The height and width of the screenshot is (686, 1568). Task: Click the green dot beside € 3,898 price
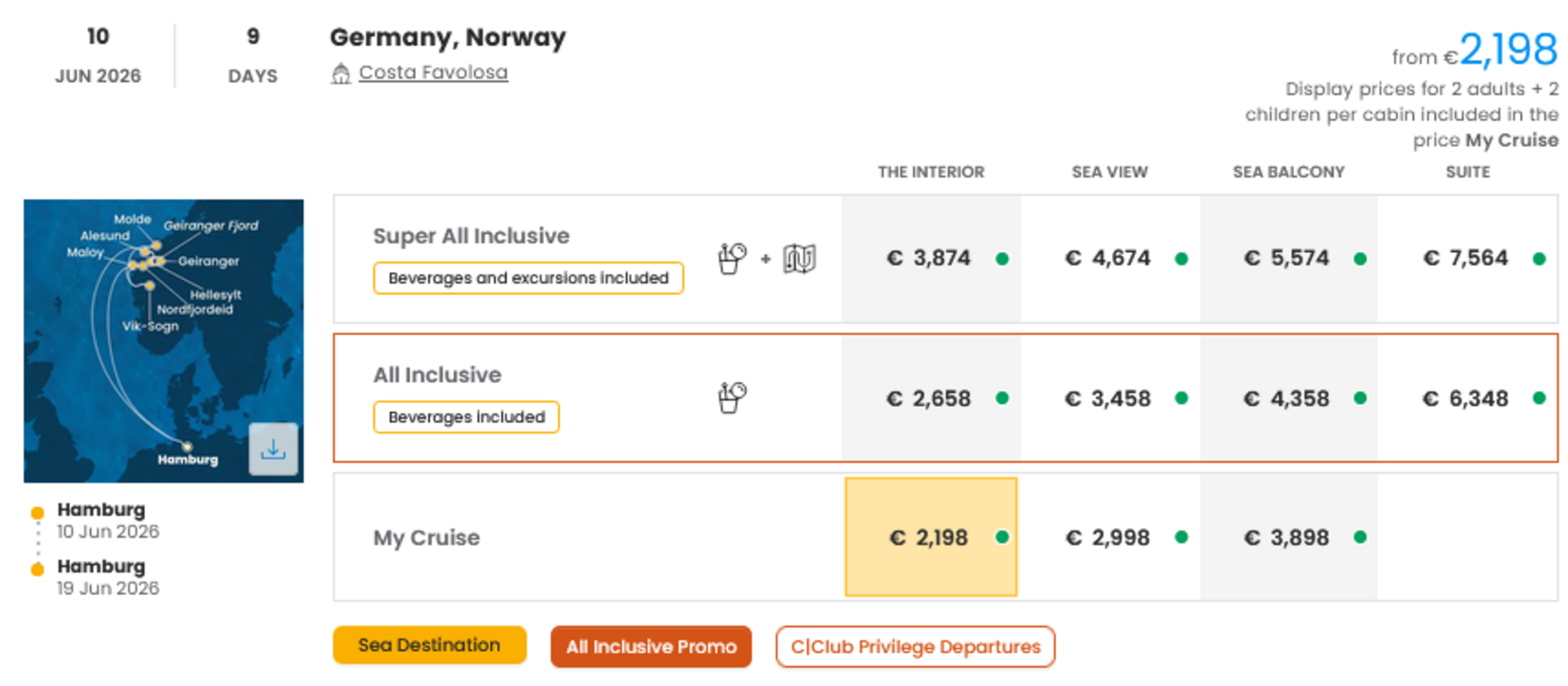[1360, 538]
